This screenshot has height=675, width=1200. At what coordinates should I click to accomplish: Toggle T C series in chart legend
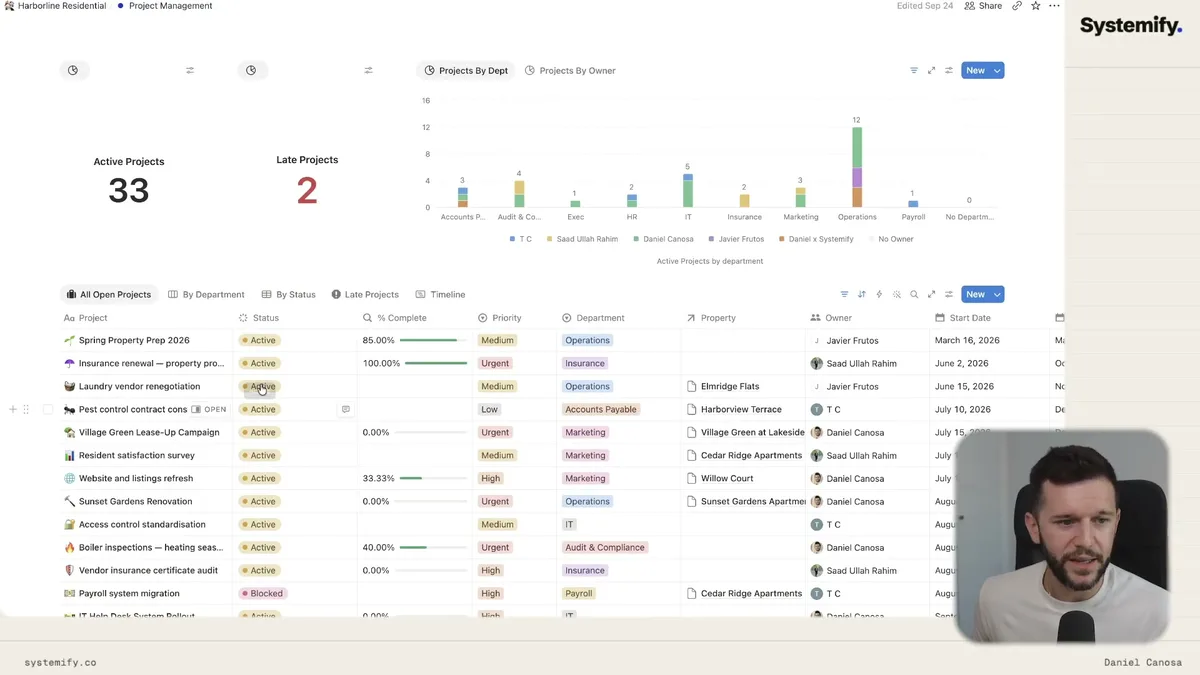click(x=520, y=239)
